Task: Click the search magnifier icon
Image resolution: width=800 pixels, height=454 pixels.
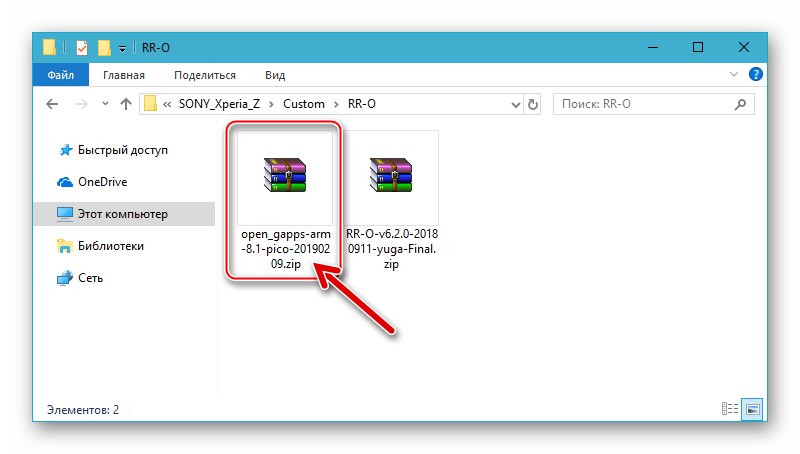Action: tap(740, 105)
